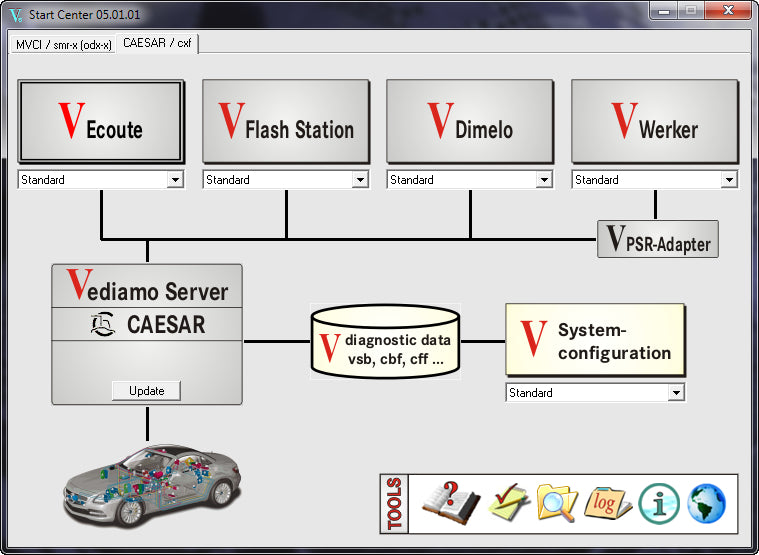
Task: Open the PSR-Adapter
Action: [x=657, y=240]
